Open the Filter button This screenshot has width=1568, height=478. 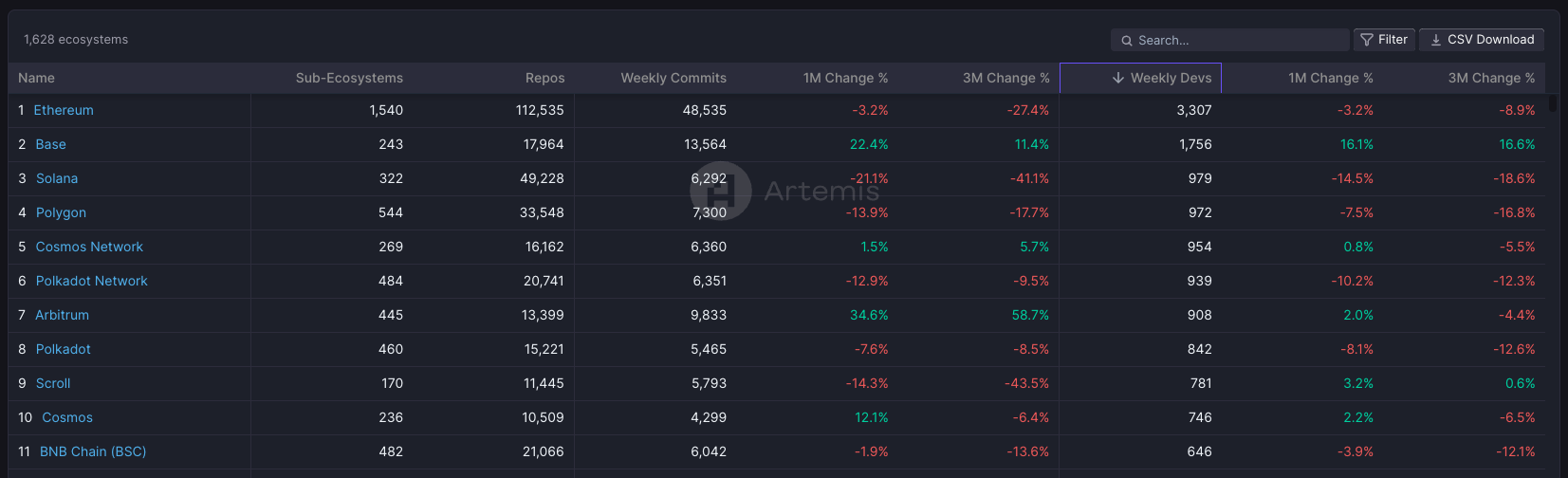coord(1384,40)
